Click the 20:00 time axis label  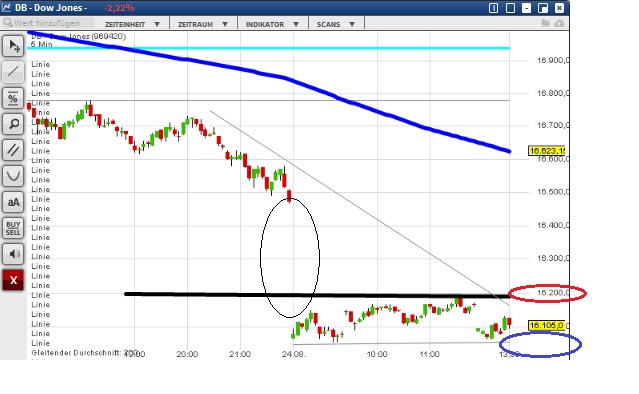[187, 354]
